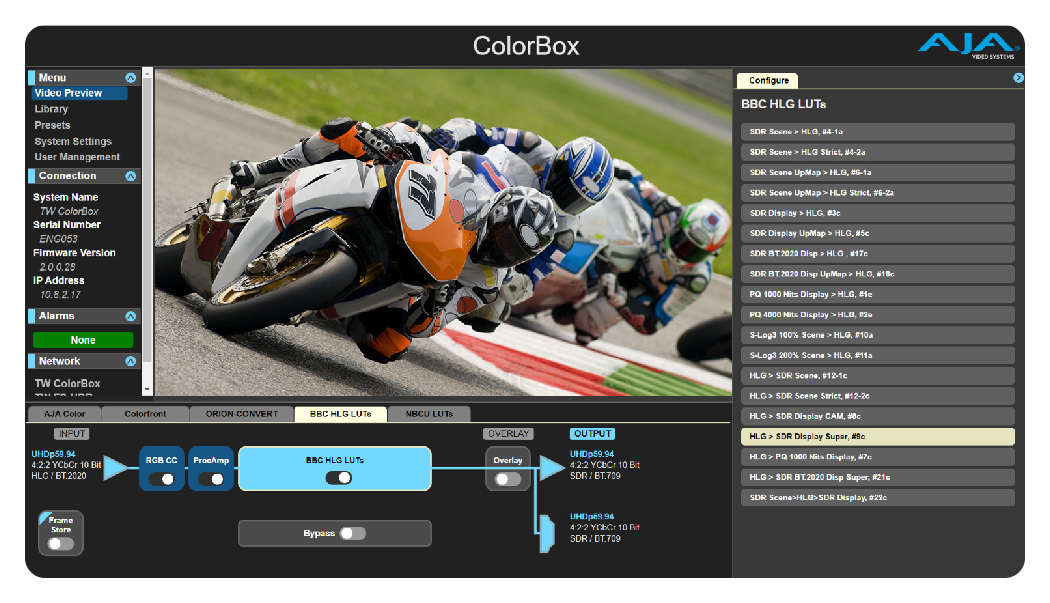Image resolution: width=1050 pixels, height=603 pixels.
Task: Click the secondary output connector icon
Action: click(547, 534)
